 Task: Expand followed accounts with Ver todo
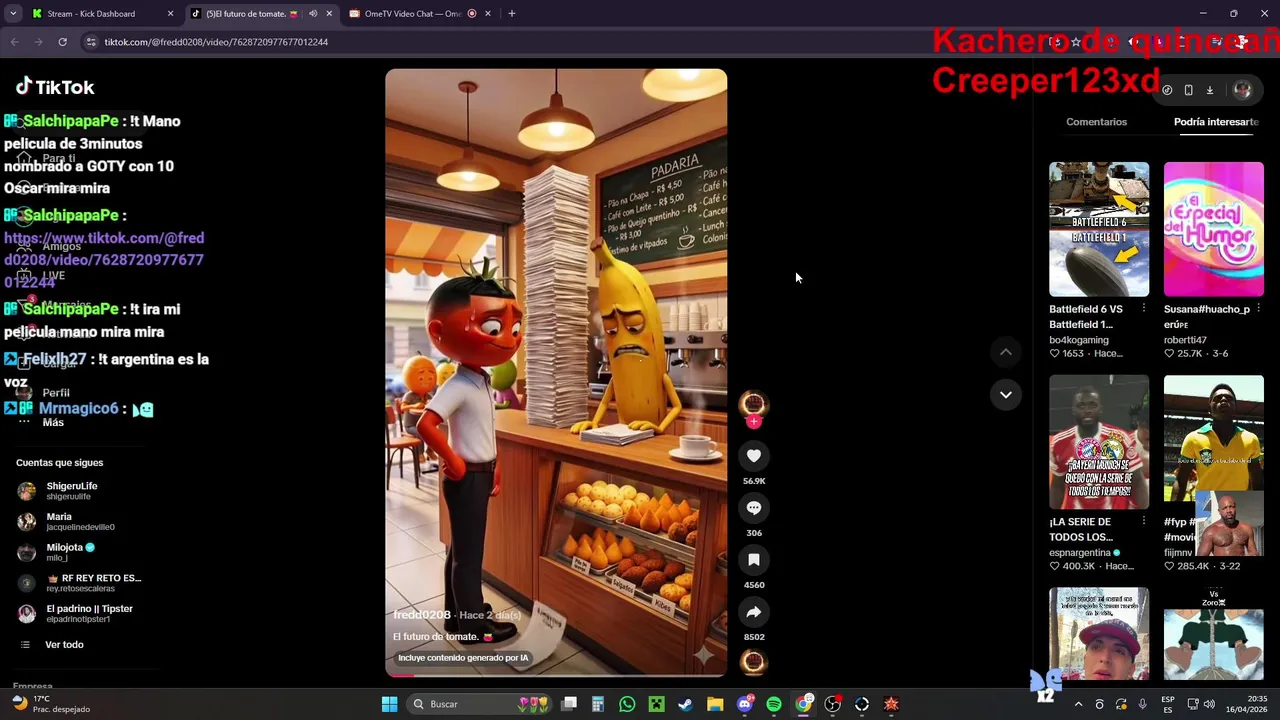[x=64, y=645]
